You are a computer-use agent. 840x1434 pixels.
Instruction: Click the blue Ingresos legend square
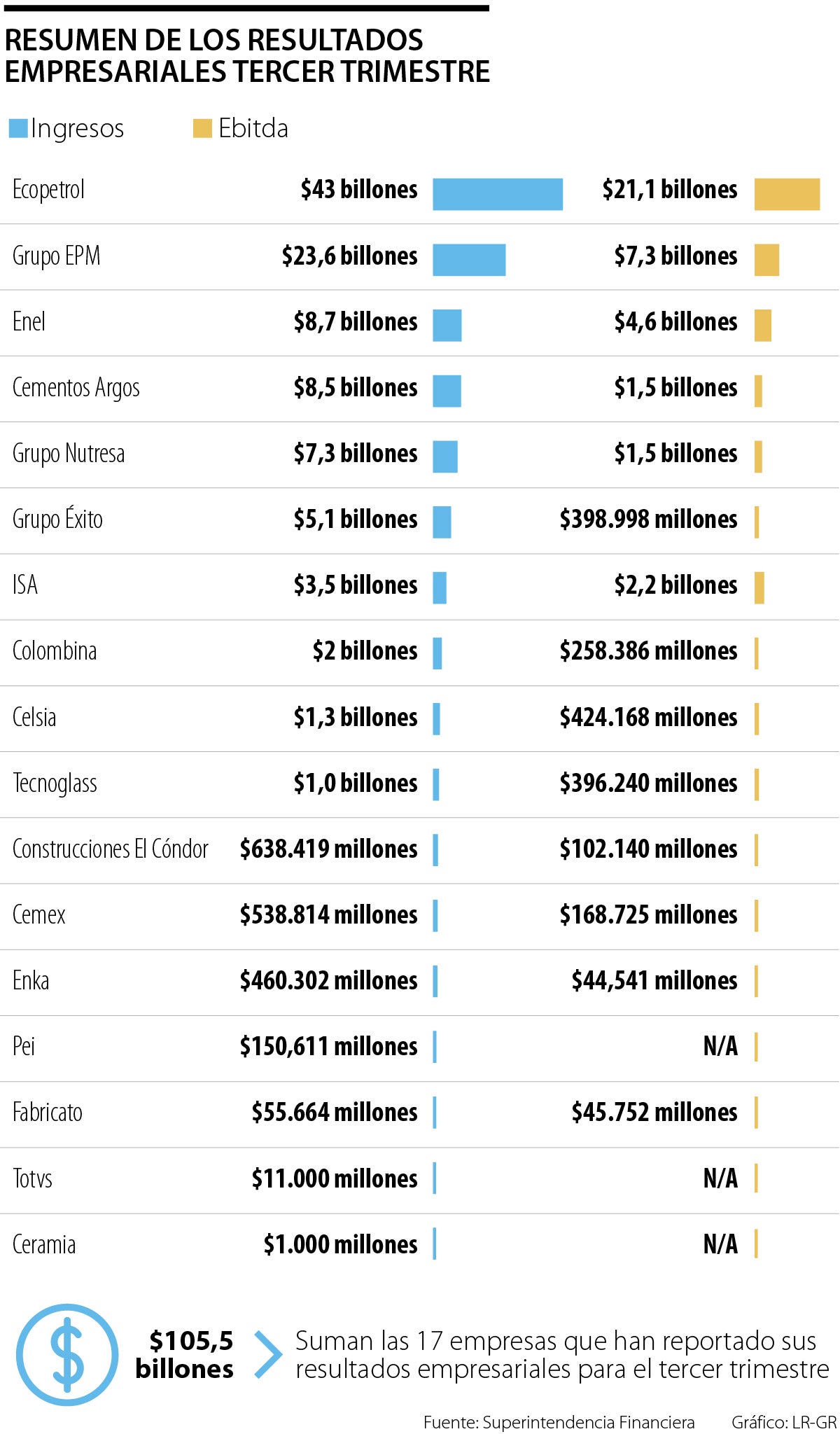click(18, 128)
